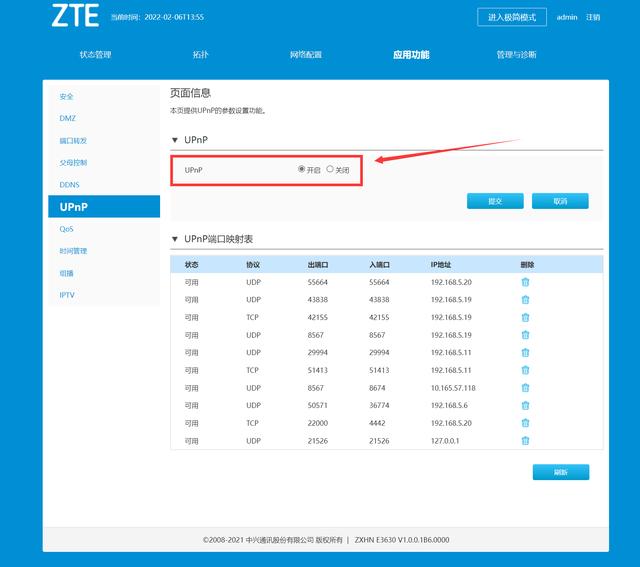Select the 开启 radio button for UPnP

pos(302,170)
